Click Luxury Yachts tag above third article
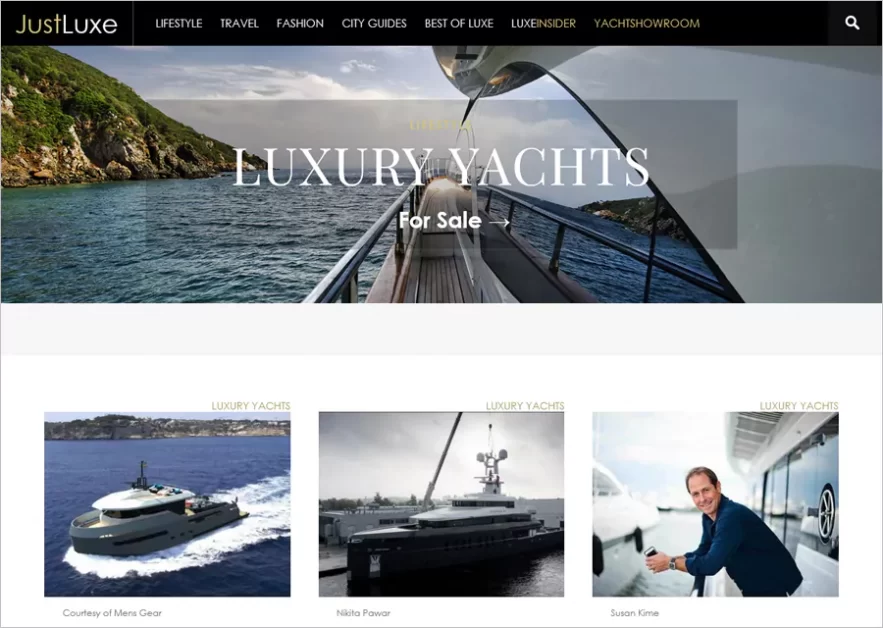The height and width of the screenshot is (628, 883). [799, 406]
